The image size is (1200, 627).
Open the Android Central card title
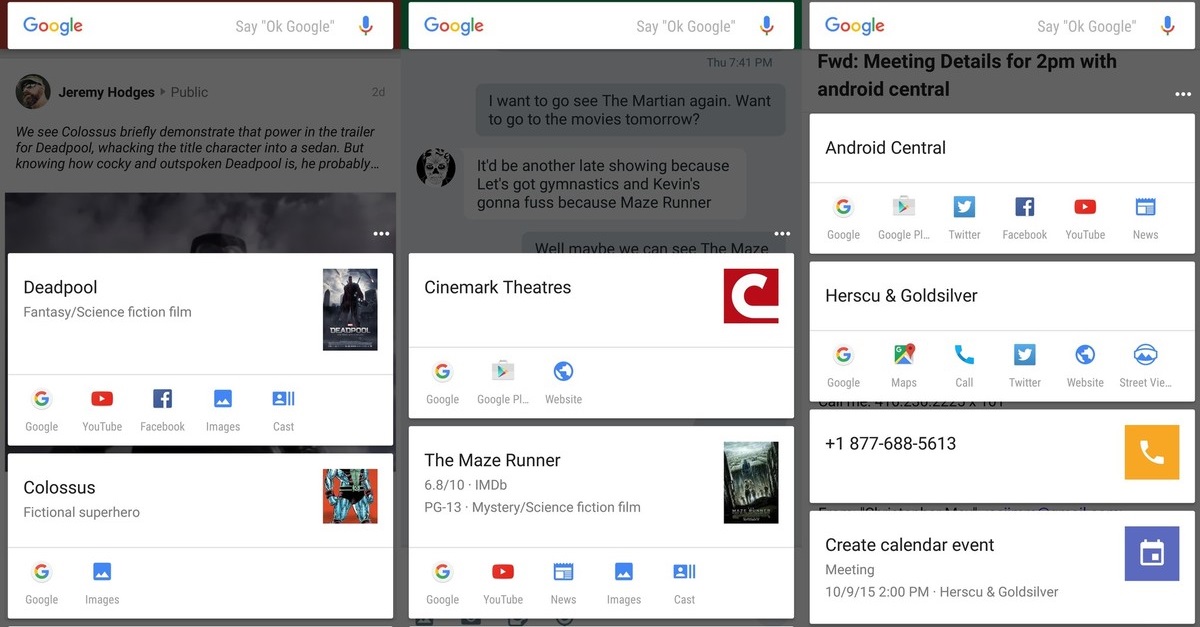pyautogui.click(x=885, y=147)
